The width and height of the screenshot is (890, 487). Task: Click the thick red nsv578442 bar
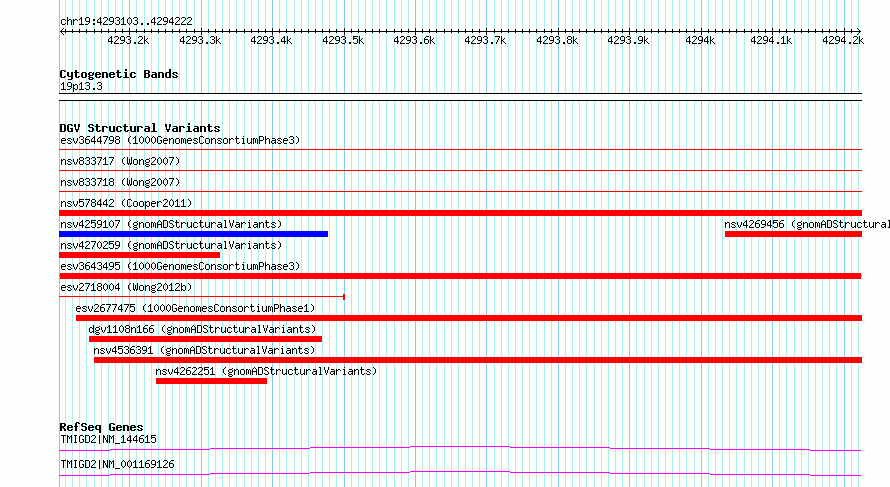pos(461,213)
